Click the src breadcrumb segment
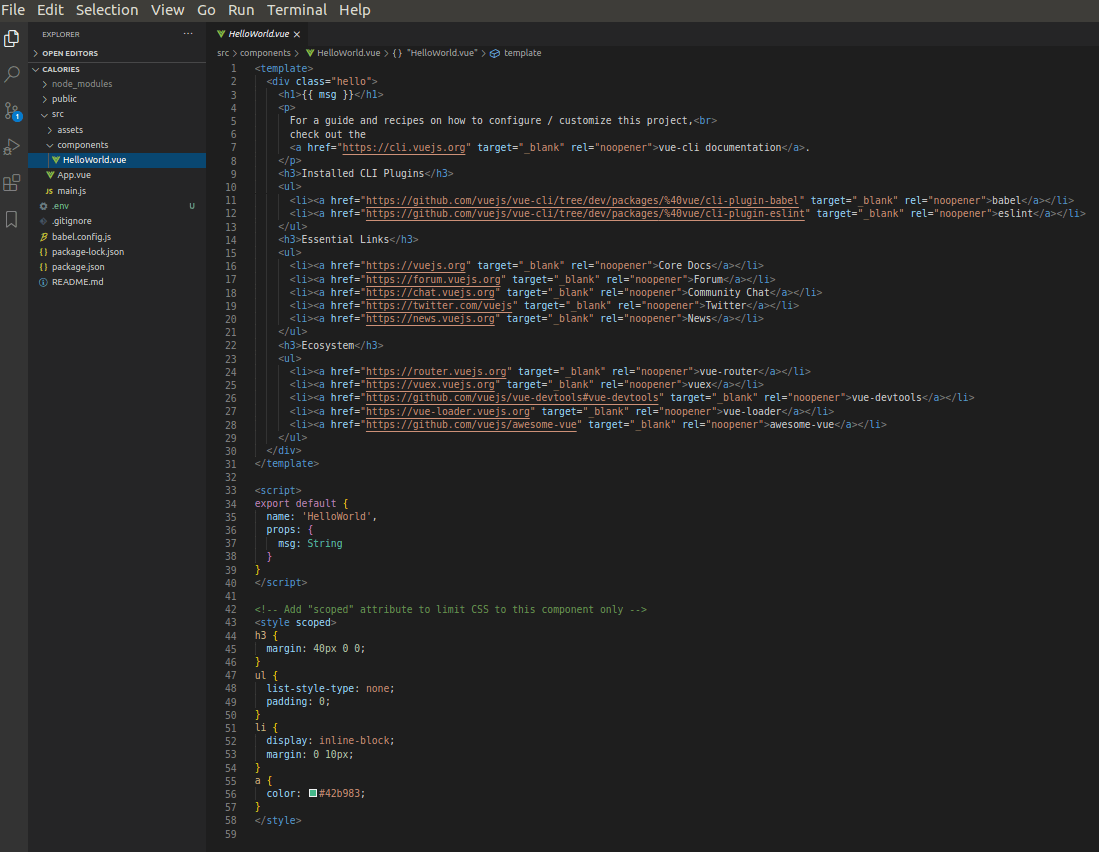This screenshot has width=1099, height=852. [x=223, y=53]
